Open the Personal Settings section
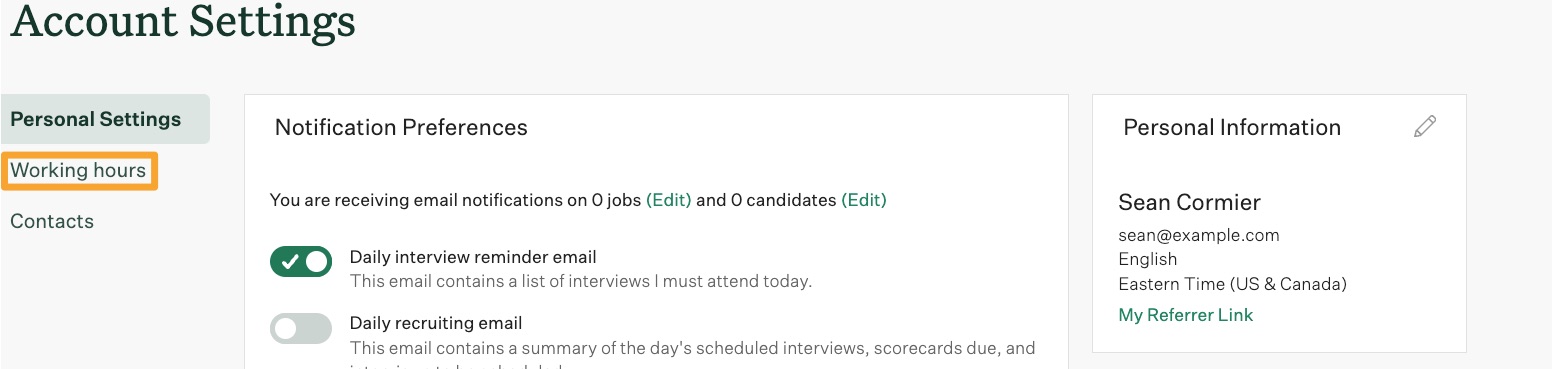Screen dimensions: 1552x369 point(105,119)
